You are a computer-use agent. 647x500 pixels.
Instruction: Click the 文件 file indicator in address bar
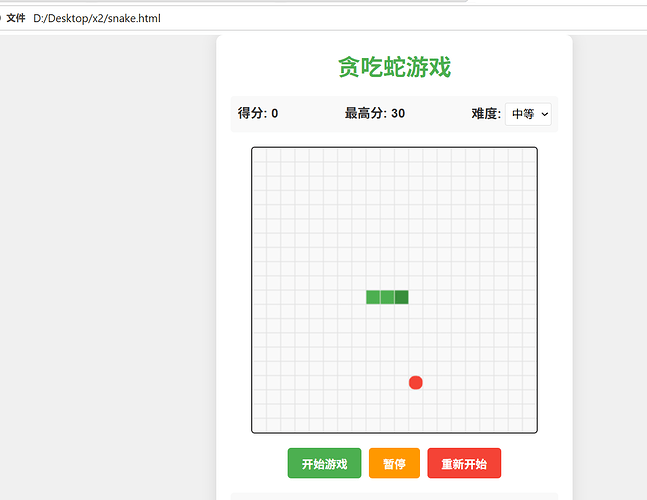click(16, 18)
